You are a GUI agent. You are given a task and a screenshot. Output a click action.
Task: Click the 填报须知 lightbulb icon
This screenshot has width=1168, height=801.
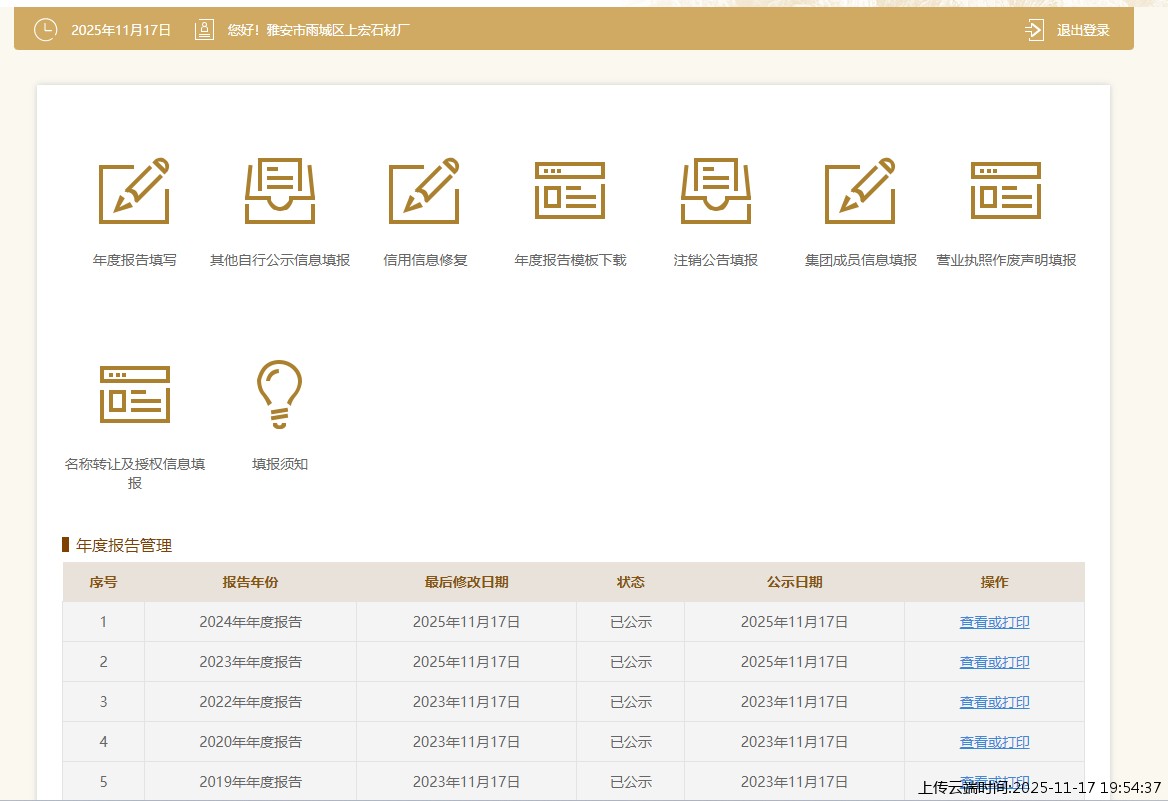click(x=280, y=394)
